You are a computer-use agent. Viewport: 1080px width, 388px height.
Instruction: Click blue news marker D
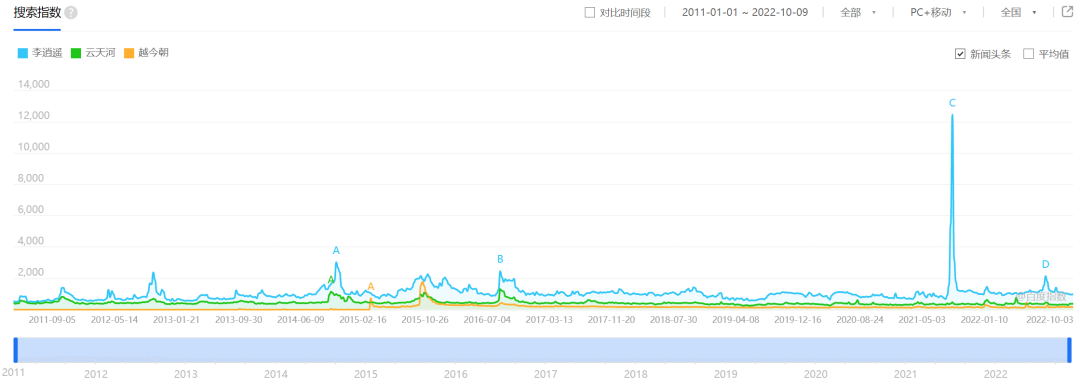tap(1045, 265)
